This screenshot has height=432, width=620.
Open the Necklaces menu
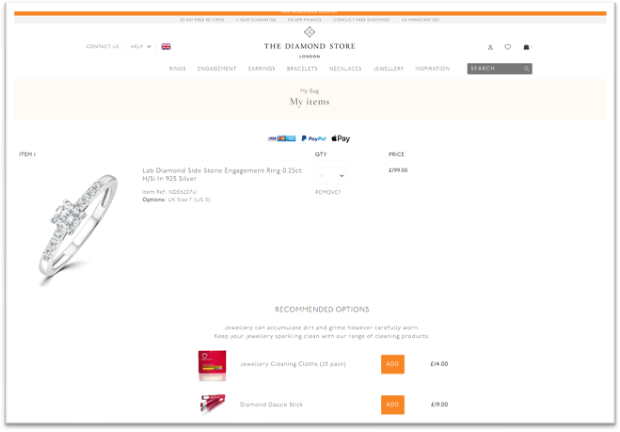(x=345, y=69)
